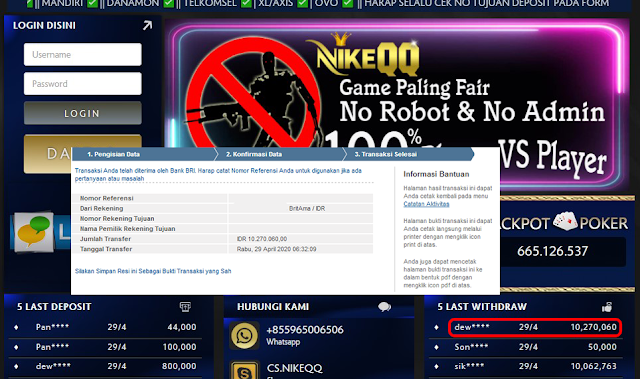Click deposit row Pan**** 44,000

click(106, 327)
